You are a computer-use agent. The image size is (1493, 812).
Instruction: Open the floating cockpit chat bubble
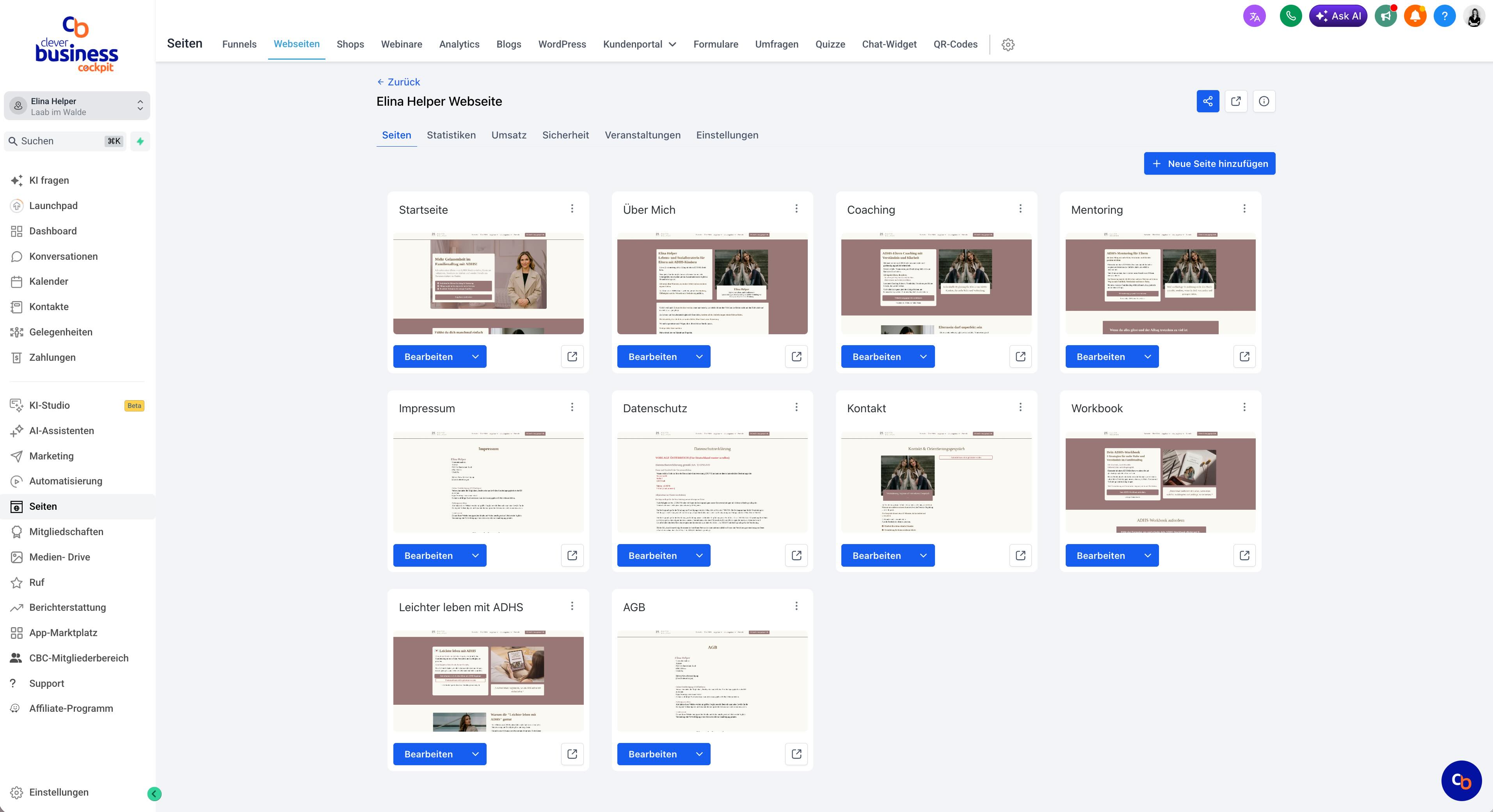(1461, 781)
